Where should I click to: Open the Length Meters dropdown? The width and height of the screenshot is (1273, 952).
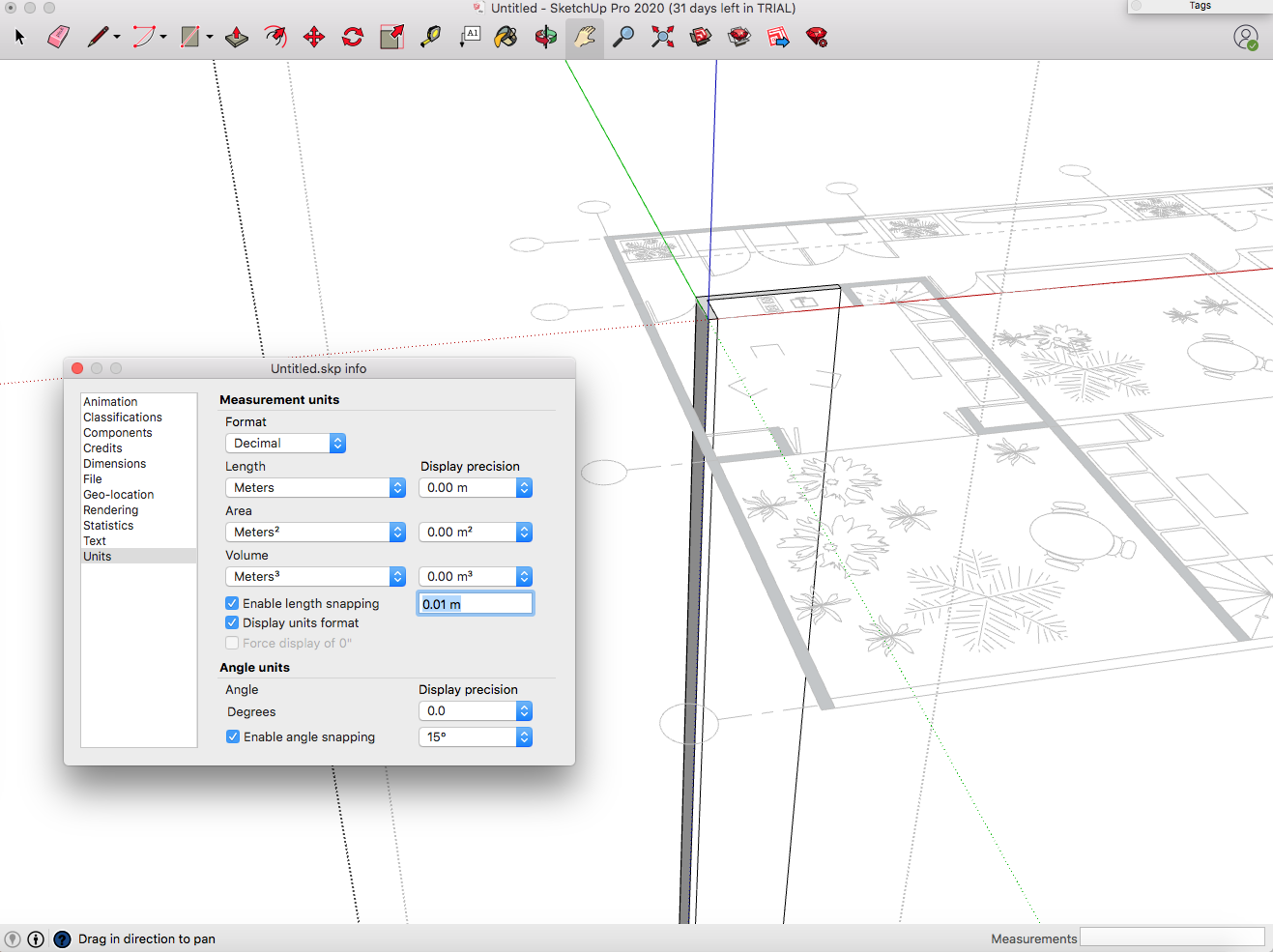point(315,487)
